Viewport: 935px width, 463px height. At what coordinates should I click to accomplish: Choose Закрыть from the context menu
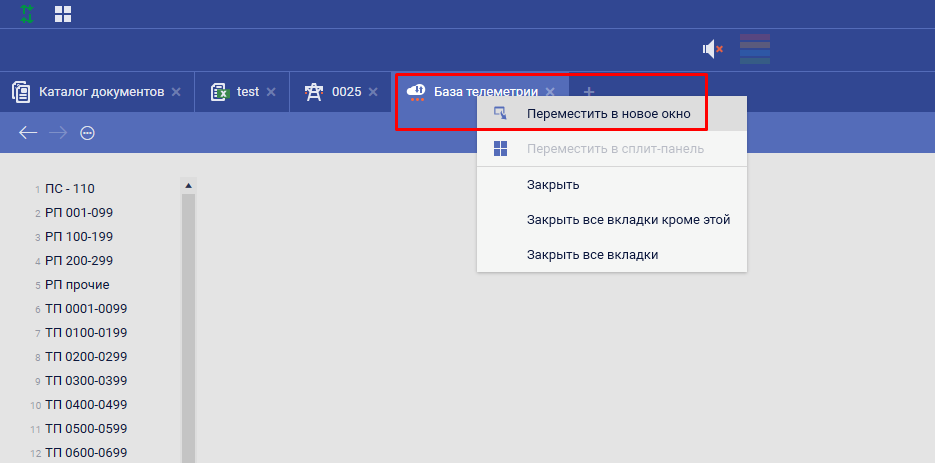click(553, 185)
